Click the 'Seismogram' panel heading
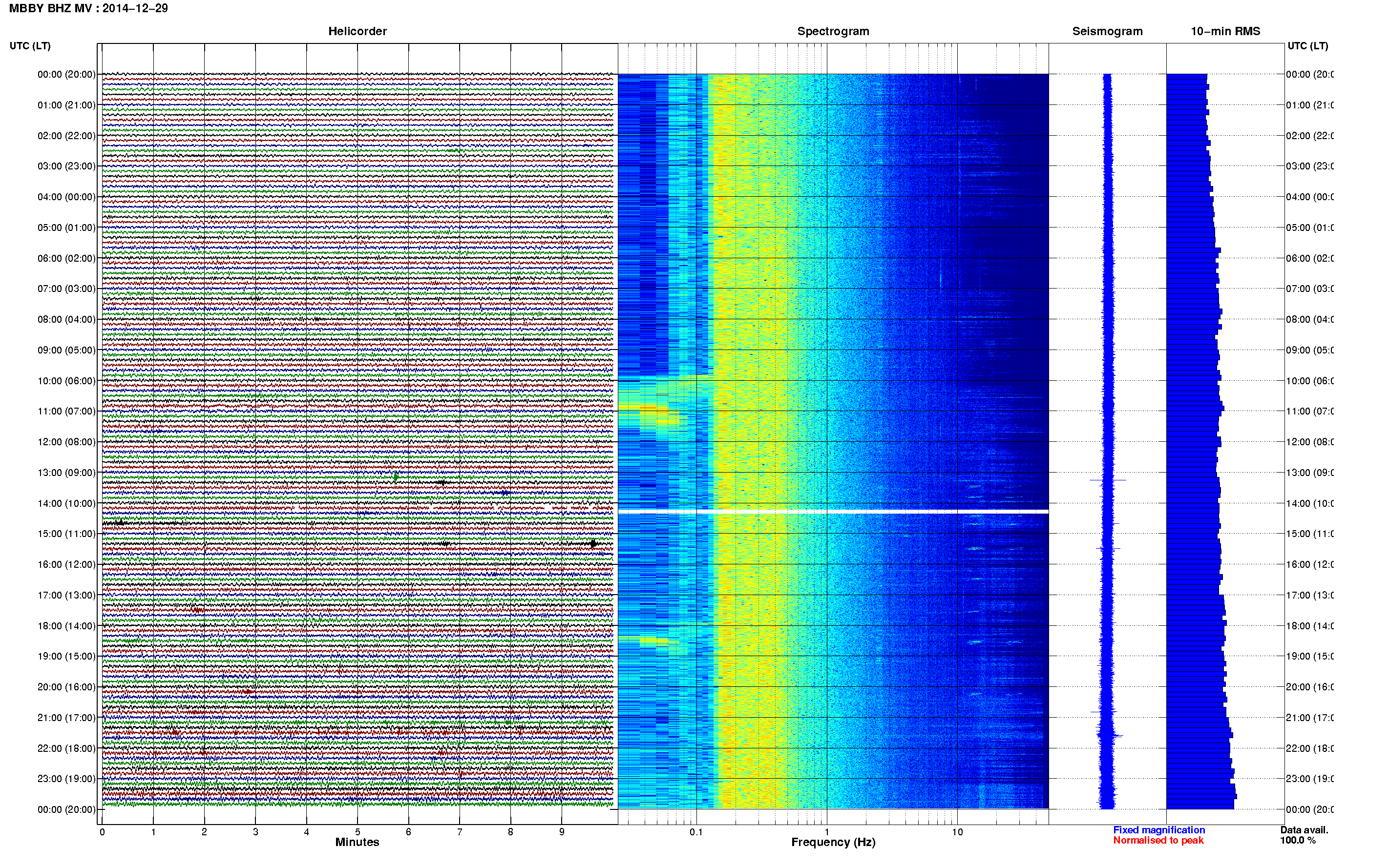 click(x=1107, y=31)
